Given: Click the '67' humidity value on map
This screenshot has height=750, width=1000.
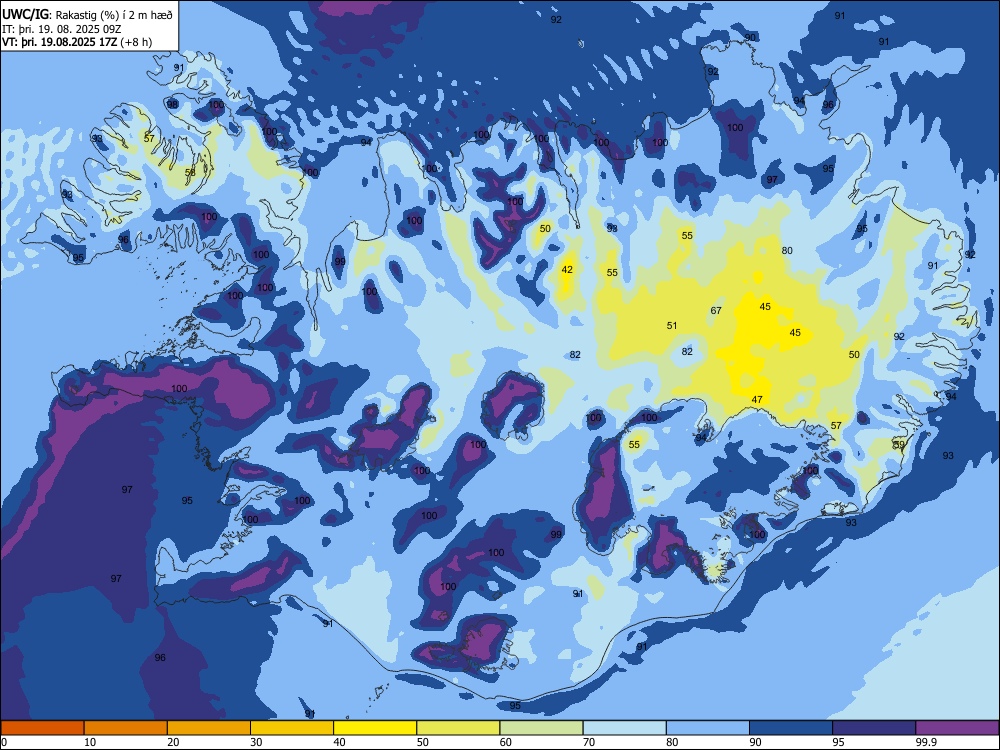Looking at the screenshot, I should 716,311.
